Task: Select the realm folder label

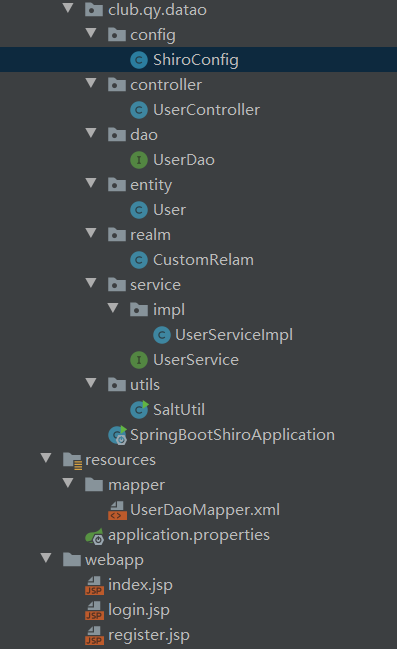Action: (x=150, y=235)
